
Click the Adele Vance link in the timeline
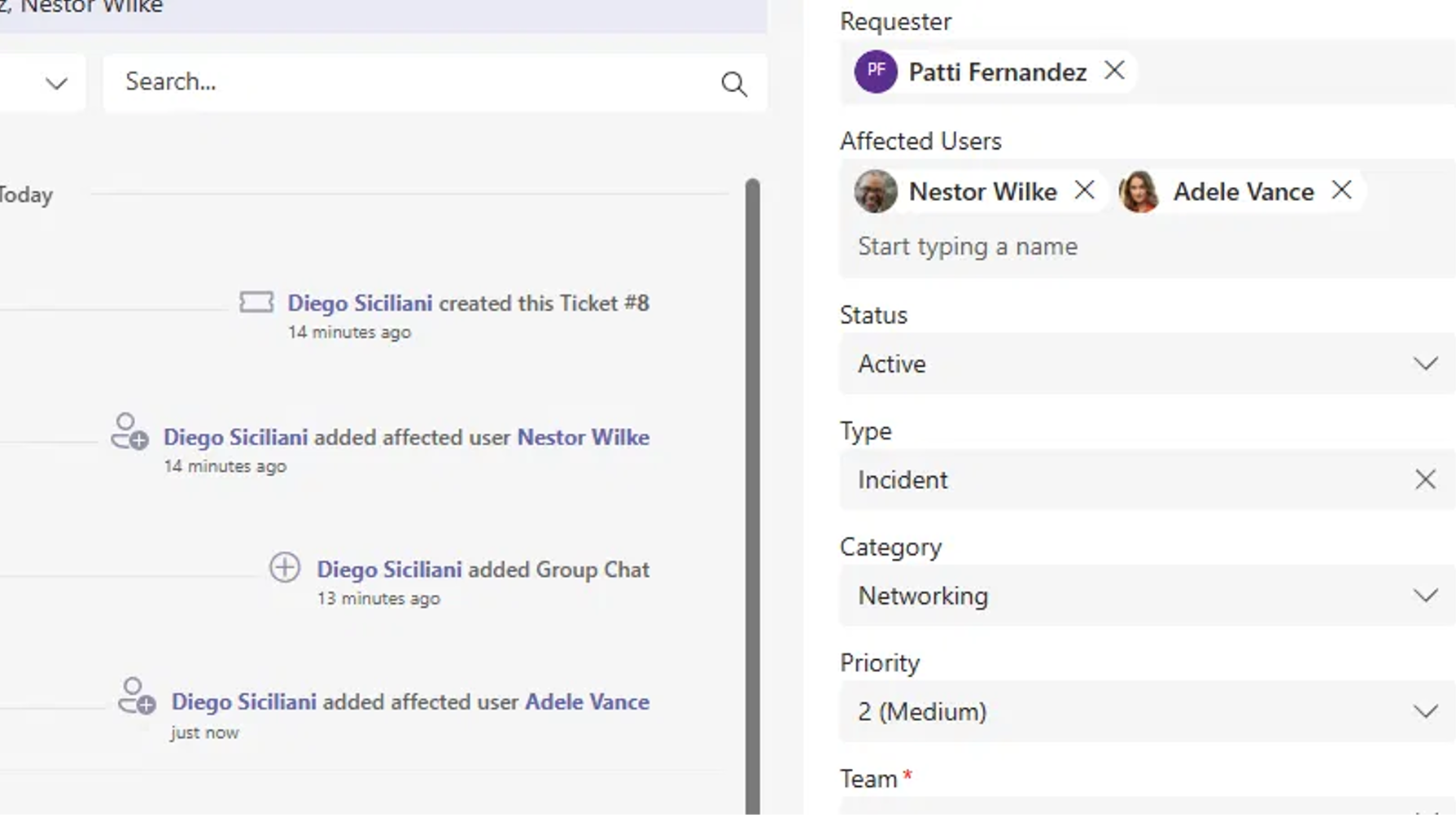click(x=586, y=701)
